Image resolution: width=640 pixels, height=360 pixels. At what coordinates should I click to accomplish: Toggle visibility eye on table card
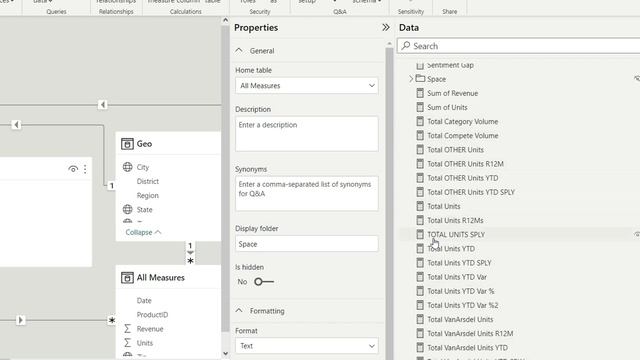(73, 169)
